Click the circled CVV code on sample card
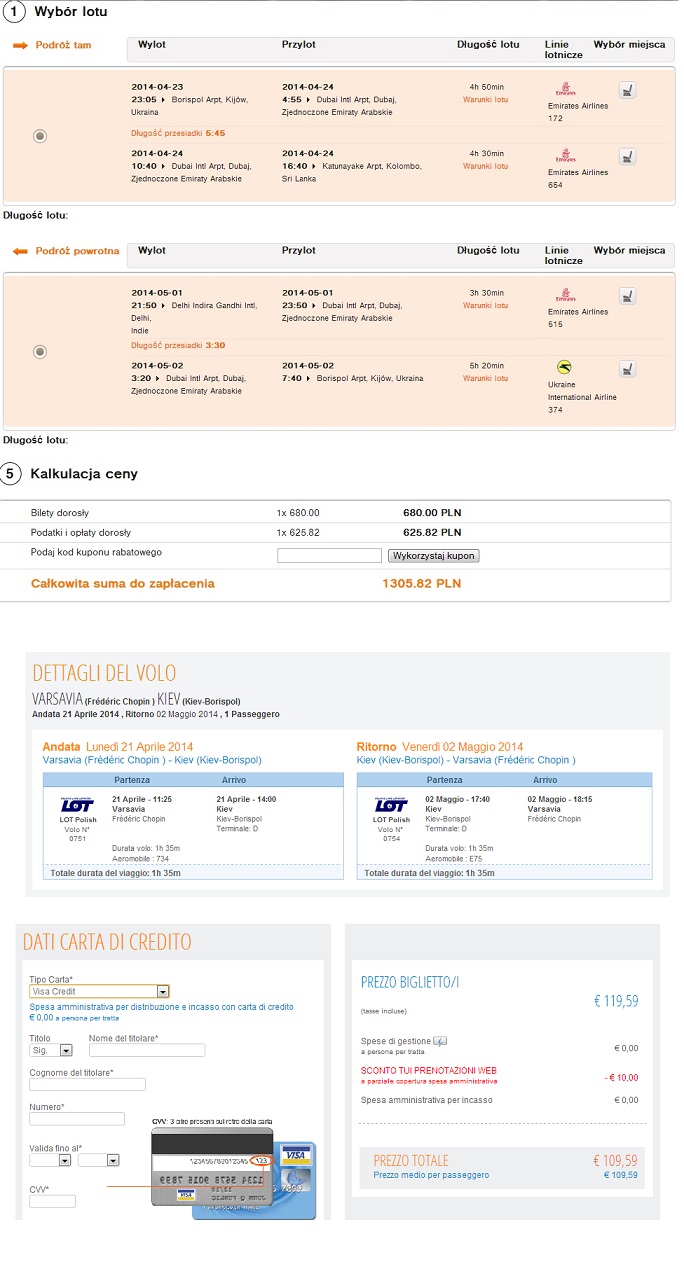 (x=261, y=1160)
